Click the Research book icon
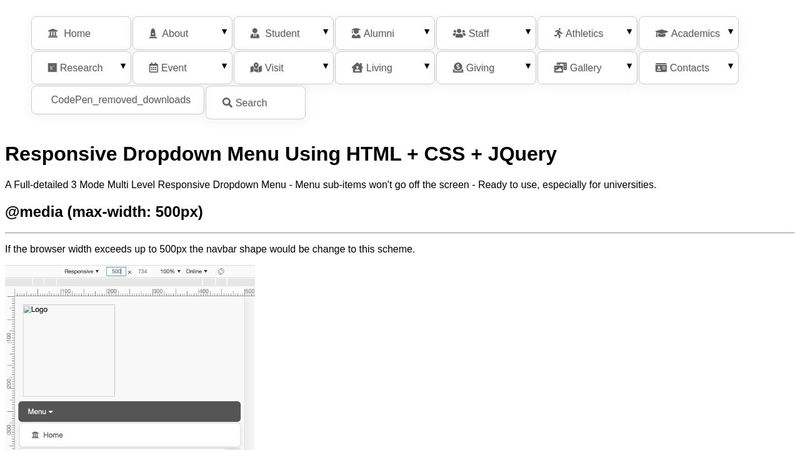 (x=52, y=68)
